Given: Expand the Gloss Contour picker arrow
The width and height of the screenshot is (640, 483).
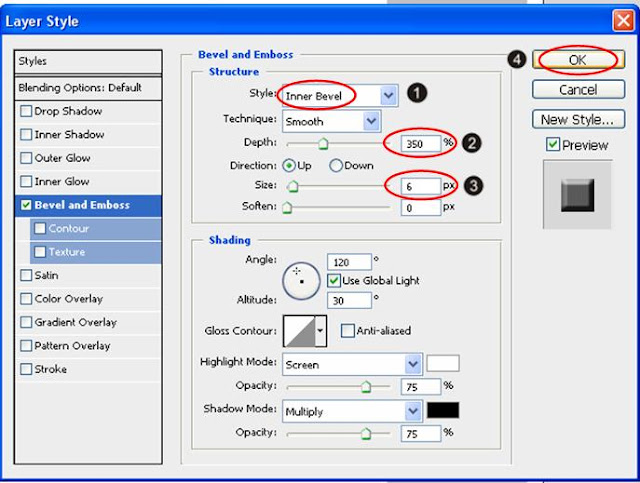Looking at the screenshot, I should [321, 331].
